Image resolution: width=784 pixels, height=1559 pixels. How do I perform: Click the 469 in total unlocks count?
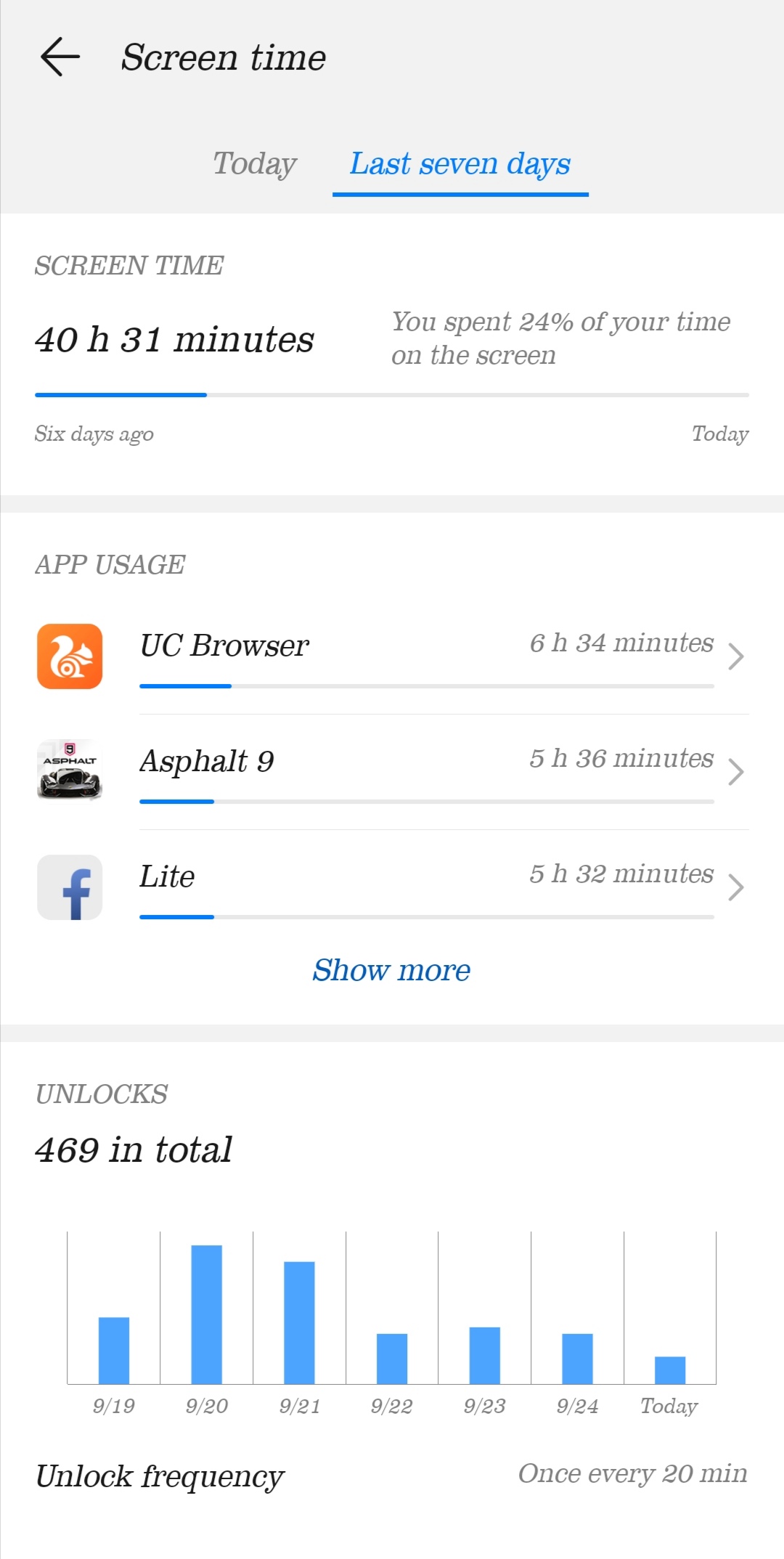(134, 1150)
